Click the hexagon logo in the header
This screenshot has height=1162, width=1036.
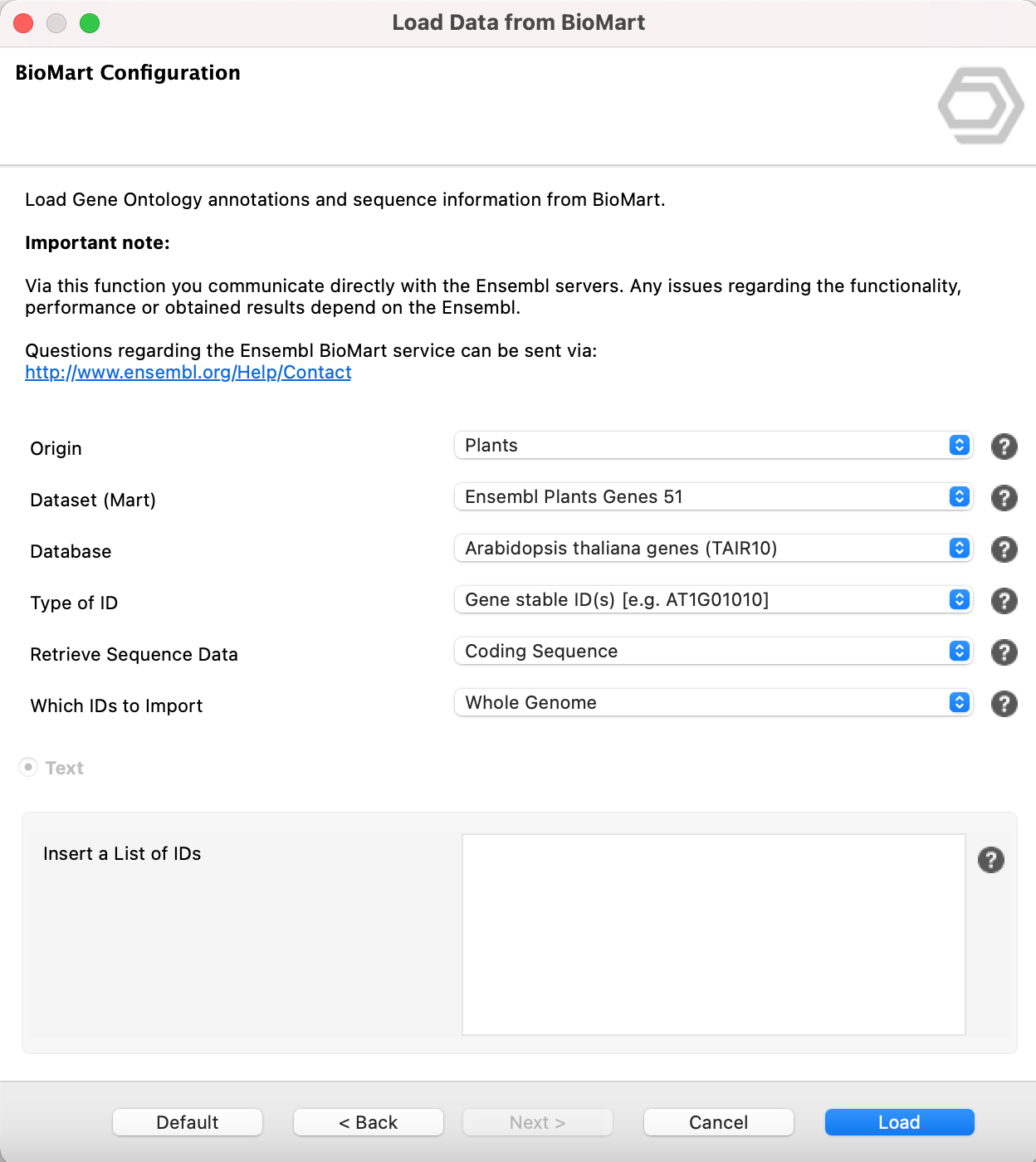pos(980,105)
